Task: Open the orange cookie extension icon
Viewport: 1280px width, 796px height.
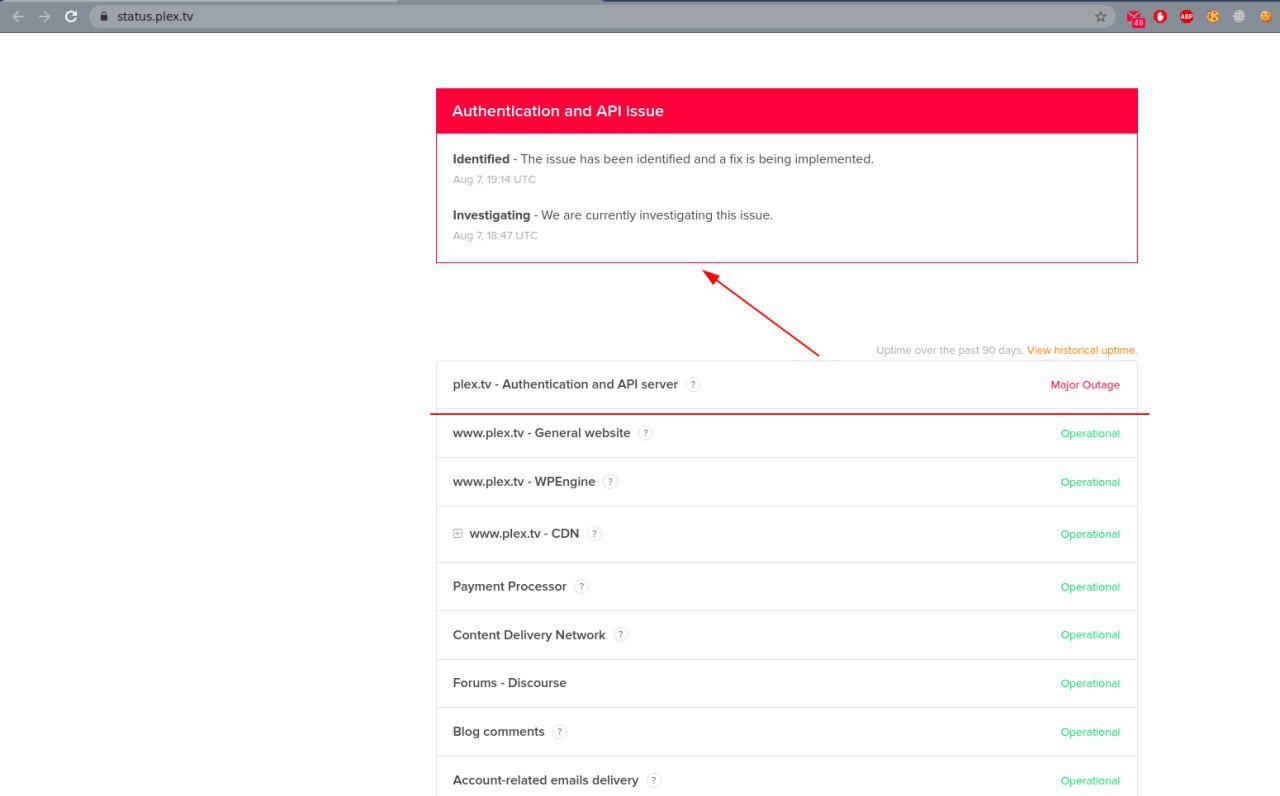Action: pos(1265,16)
